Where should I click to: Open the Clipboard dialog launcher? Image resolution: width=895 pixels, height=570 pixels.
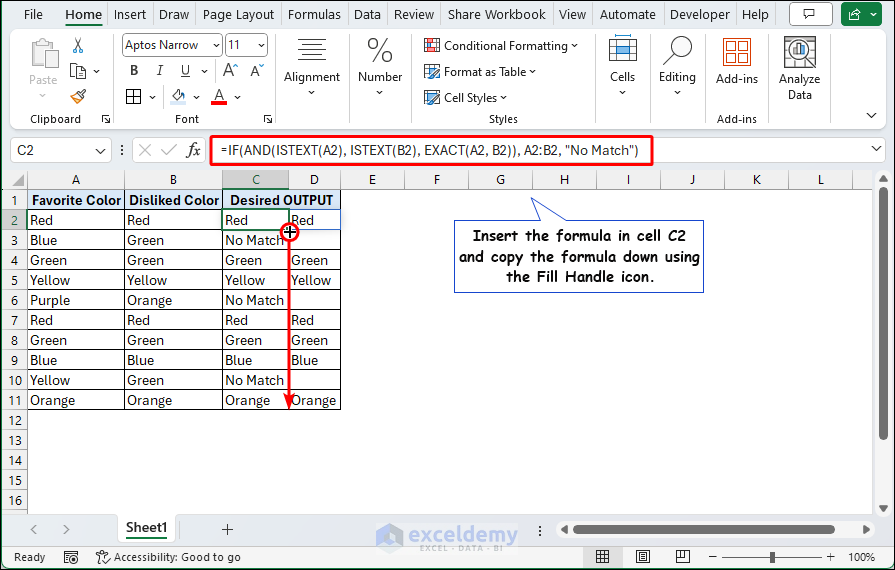tap(106, 119)
